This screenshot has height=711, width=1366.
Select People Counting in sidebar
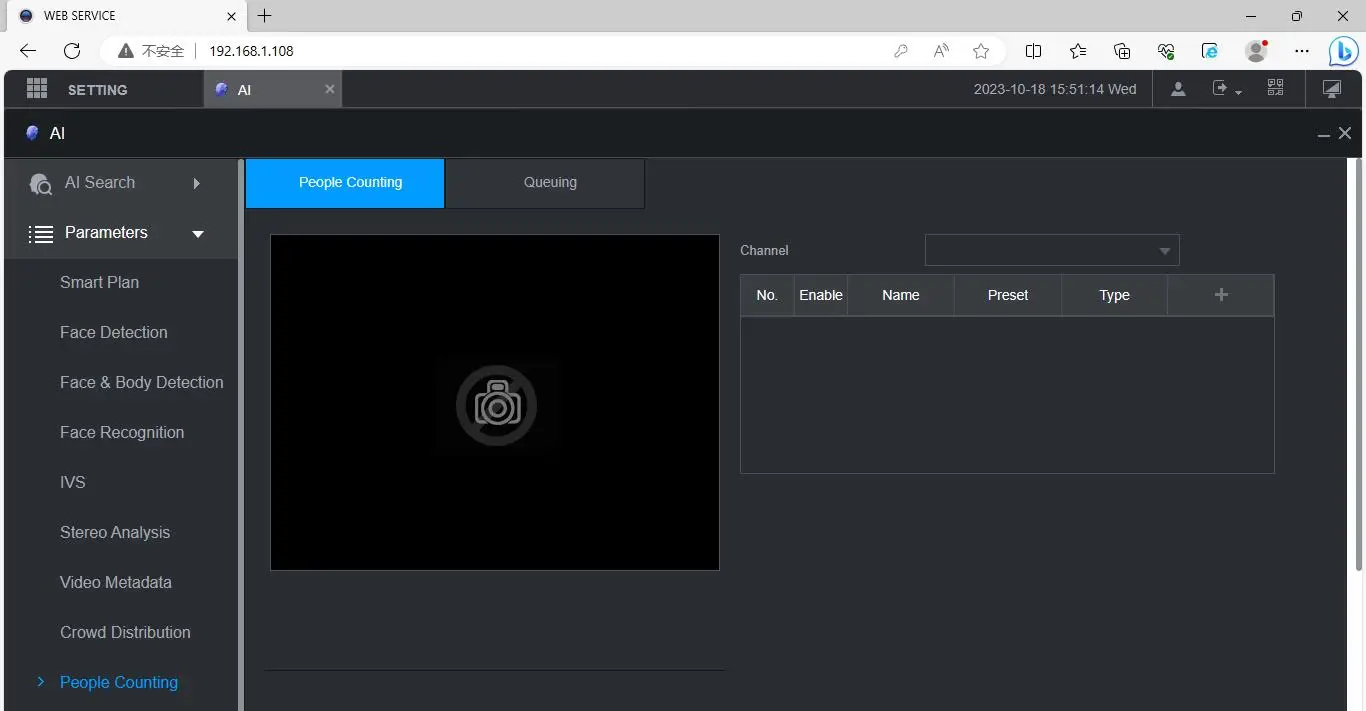pyautogui.click(x=119, y=682)
